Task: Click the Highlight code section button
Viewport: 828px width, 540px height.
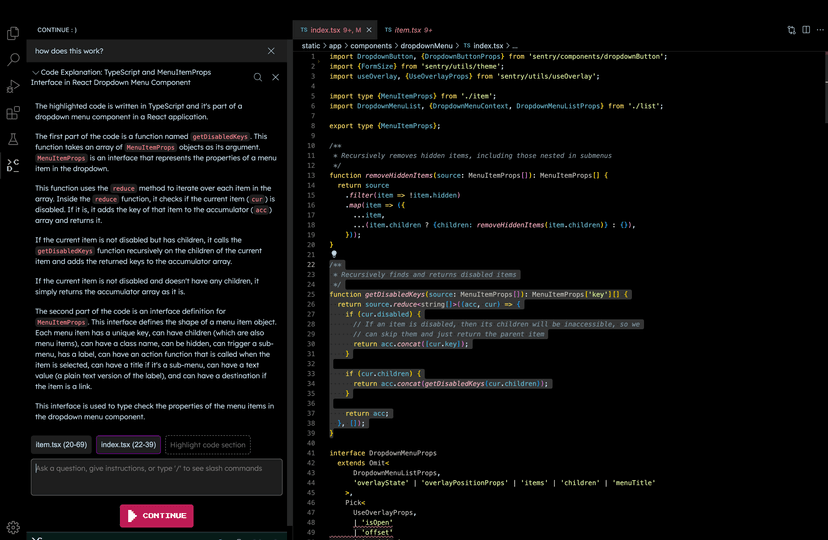Action: (207, 445)
